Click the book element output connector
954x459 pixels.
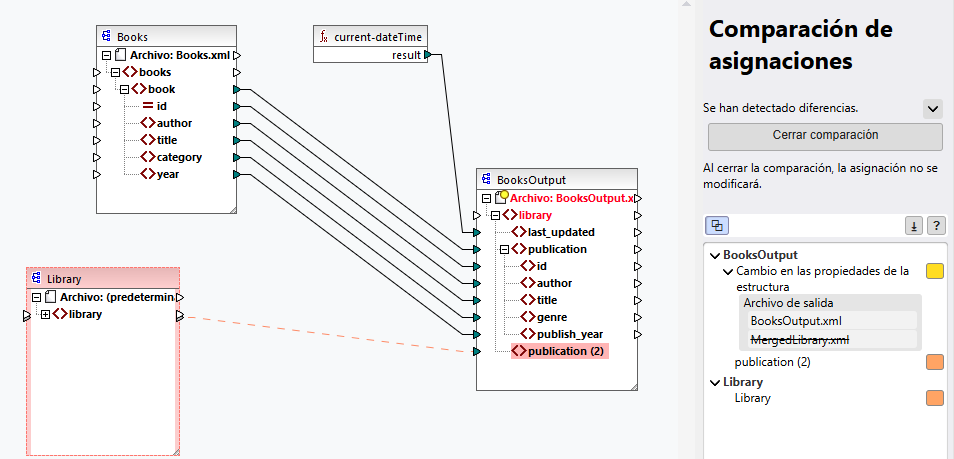(x=237, y=89)
